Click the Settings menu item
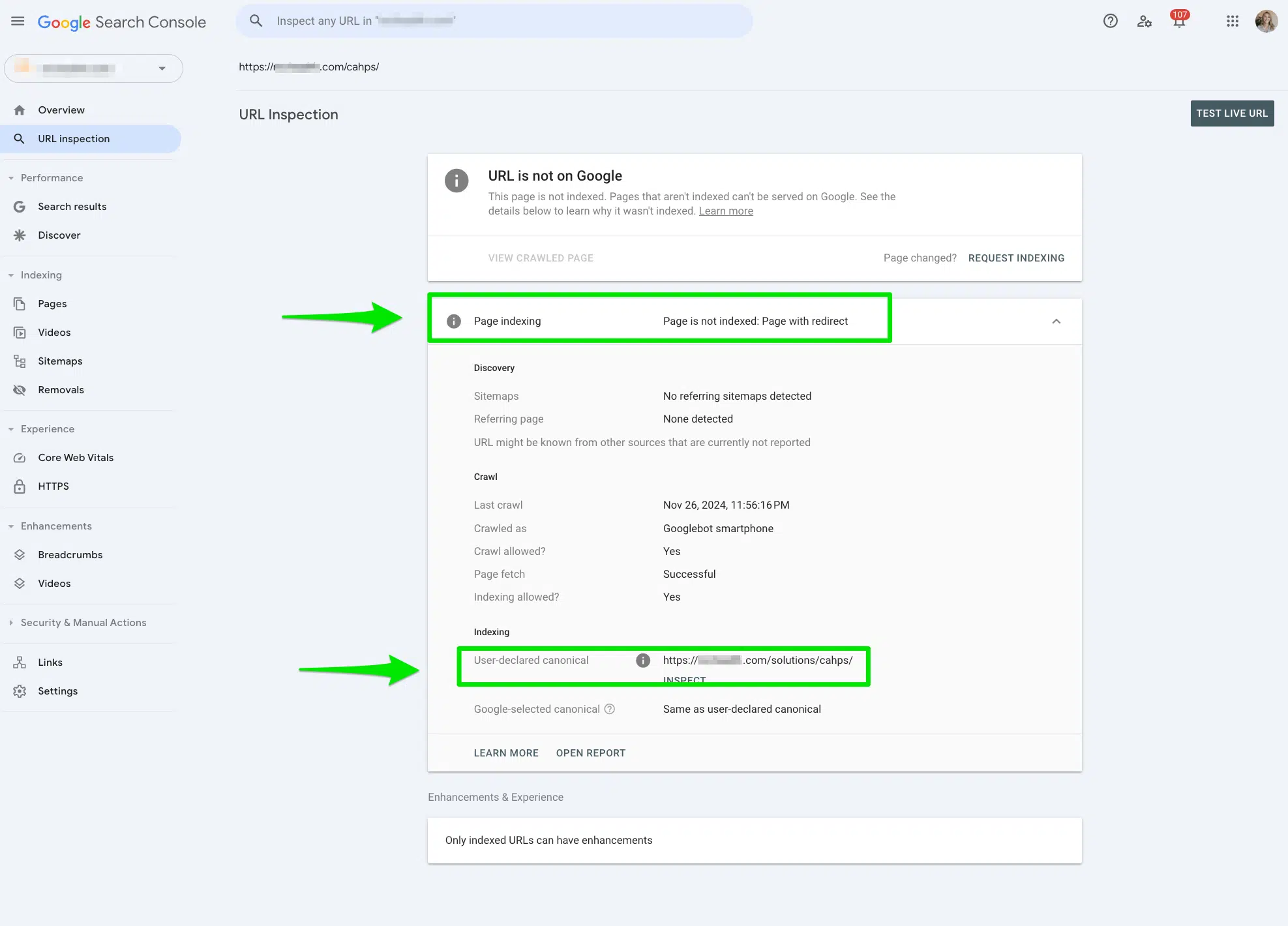Viewport: 1288px width, 926px height. pyautogui.click(x=57, y=690)
